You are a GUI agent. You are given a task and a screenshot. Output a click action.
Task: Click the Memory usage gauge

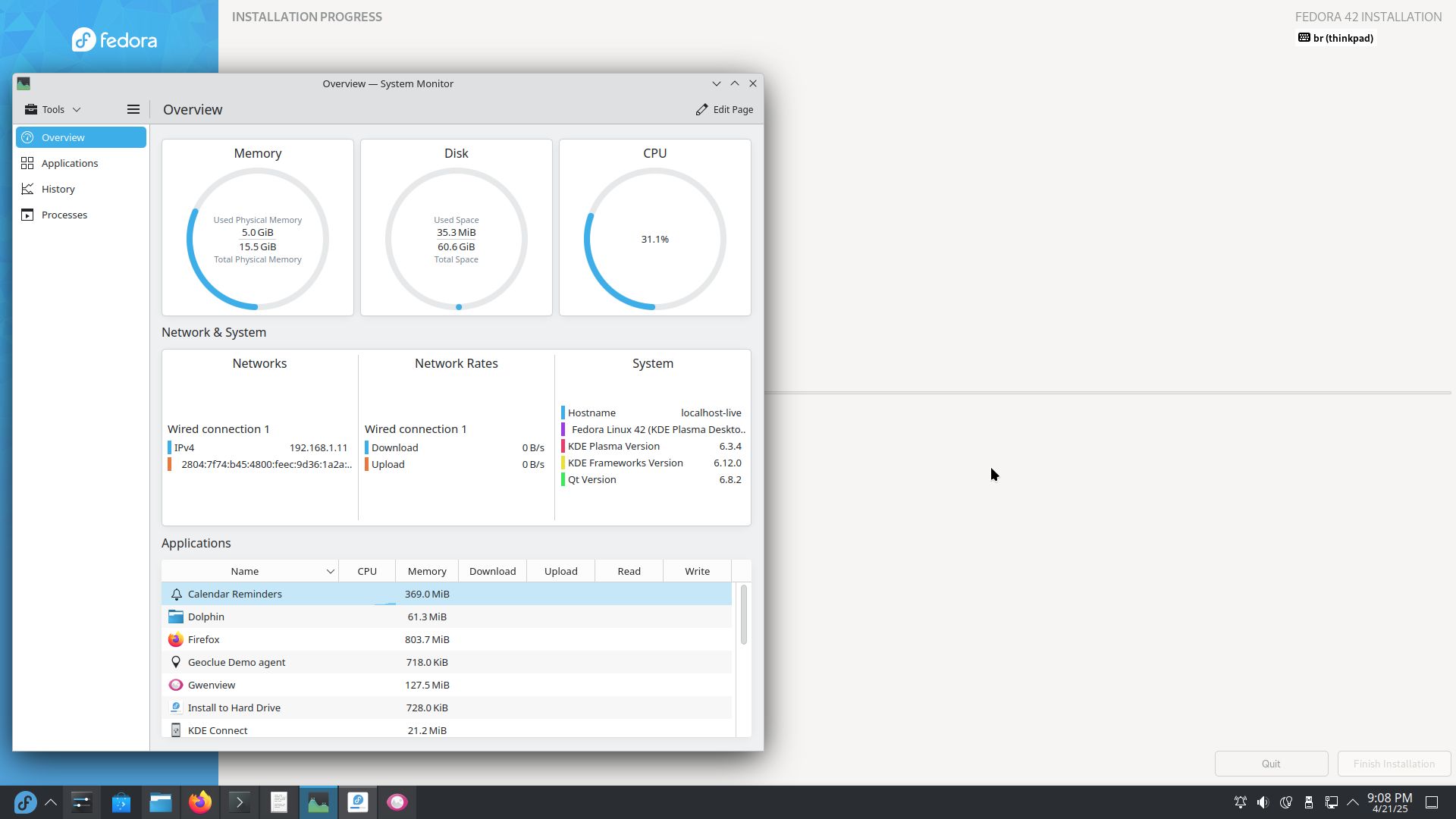click(258, 239)
